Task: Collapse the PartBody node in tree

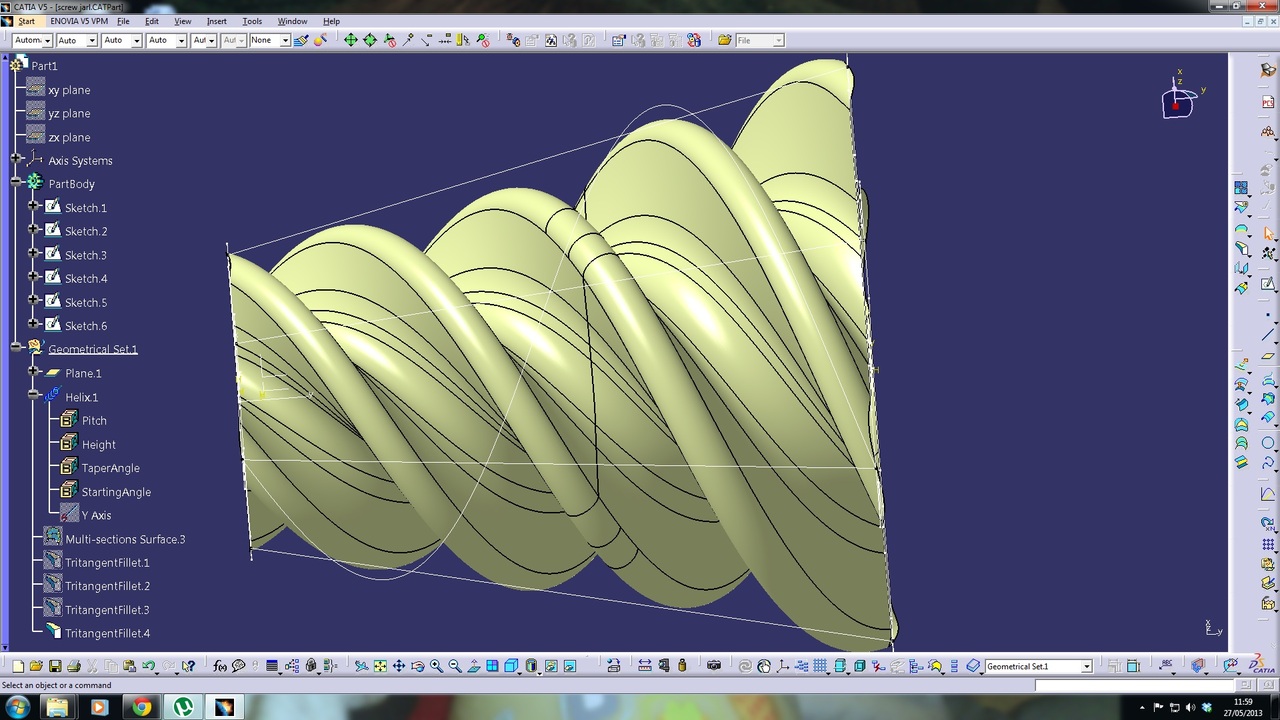Action: pos(16,182)
